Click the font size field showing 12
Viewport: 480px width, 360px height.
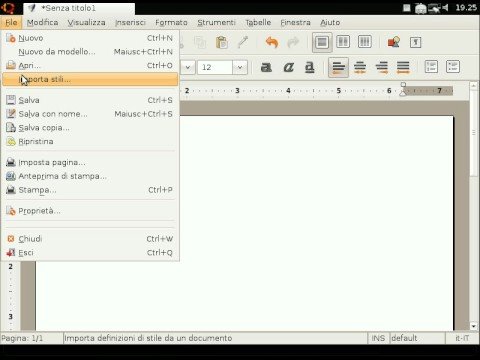click(x=215, y=67)
